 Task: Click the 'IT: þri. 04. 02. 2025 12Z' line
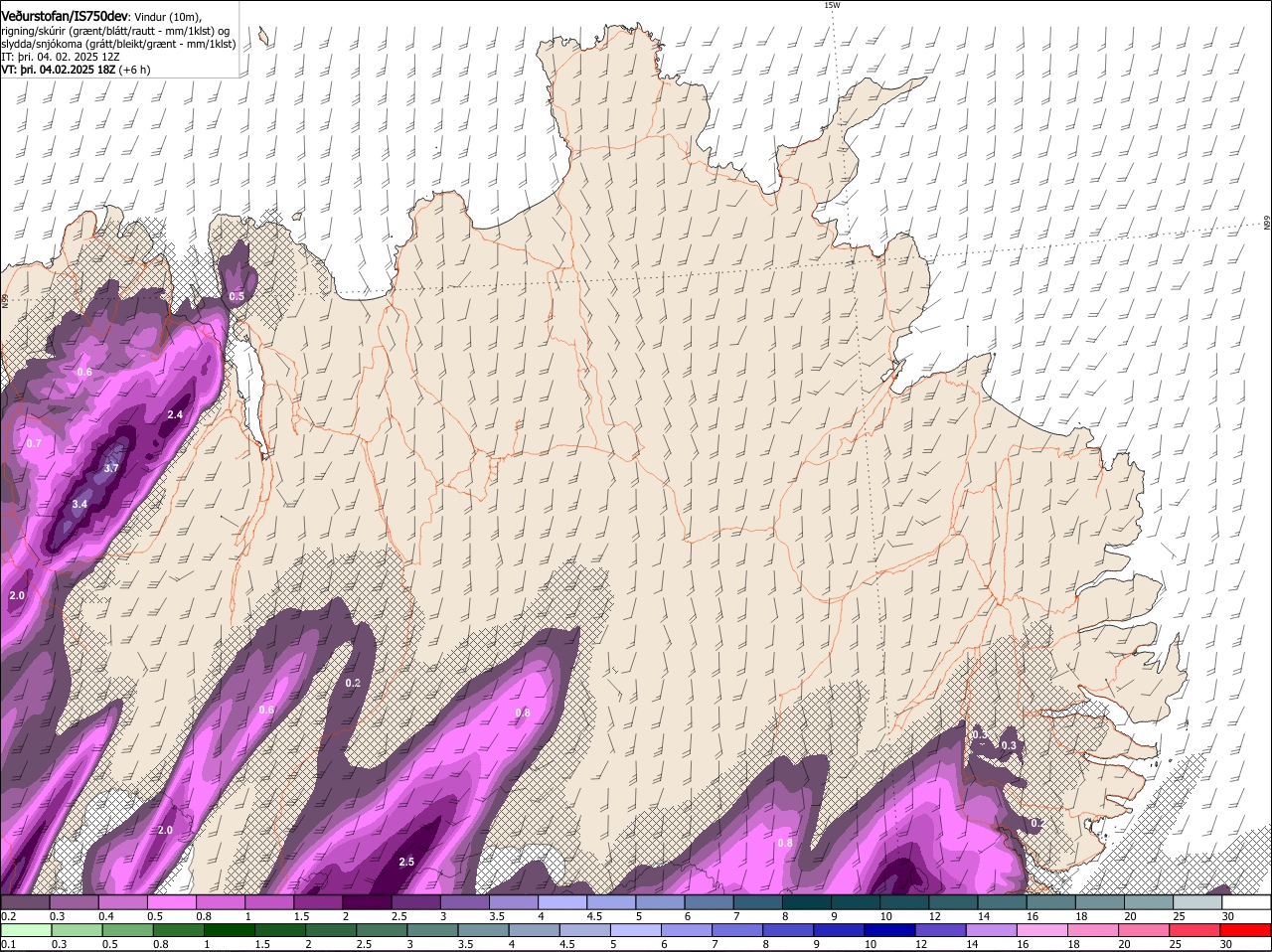point(61,57)
